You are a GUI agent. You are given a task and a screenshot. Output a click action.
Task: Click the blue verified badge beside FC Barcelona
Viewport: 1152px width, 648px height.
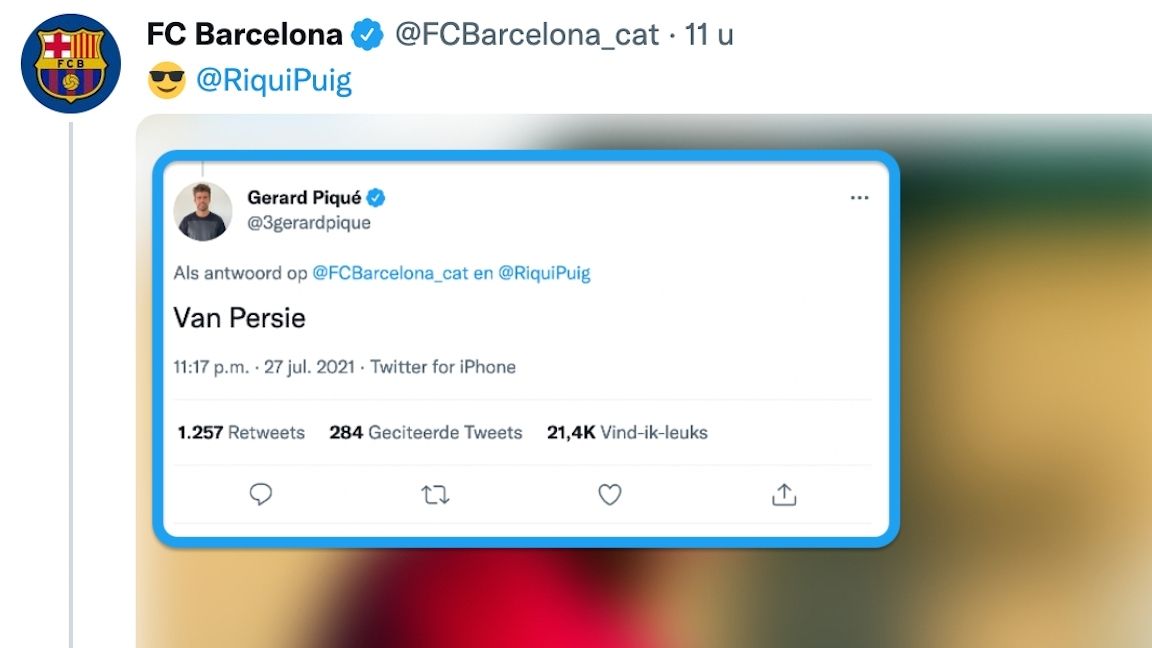367,36
